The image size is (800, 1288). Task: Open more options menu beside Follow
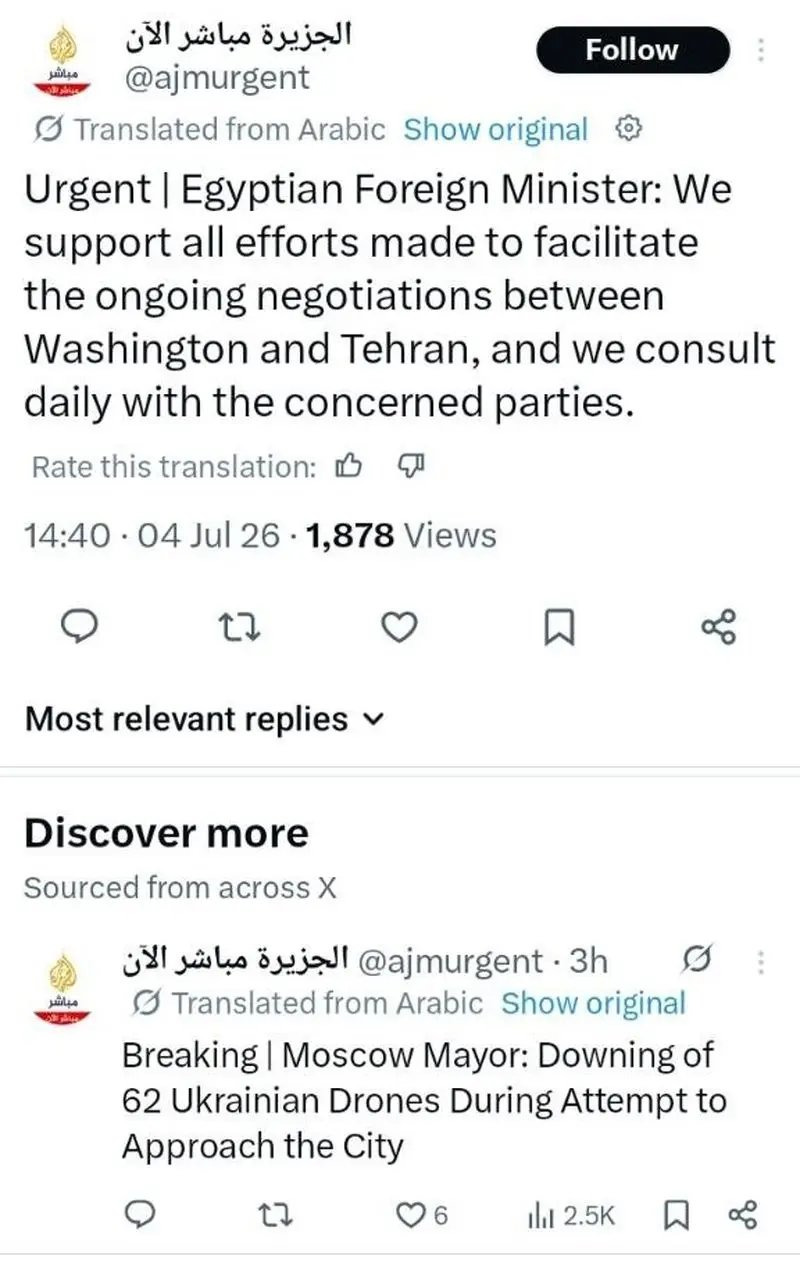(761, 50)
